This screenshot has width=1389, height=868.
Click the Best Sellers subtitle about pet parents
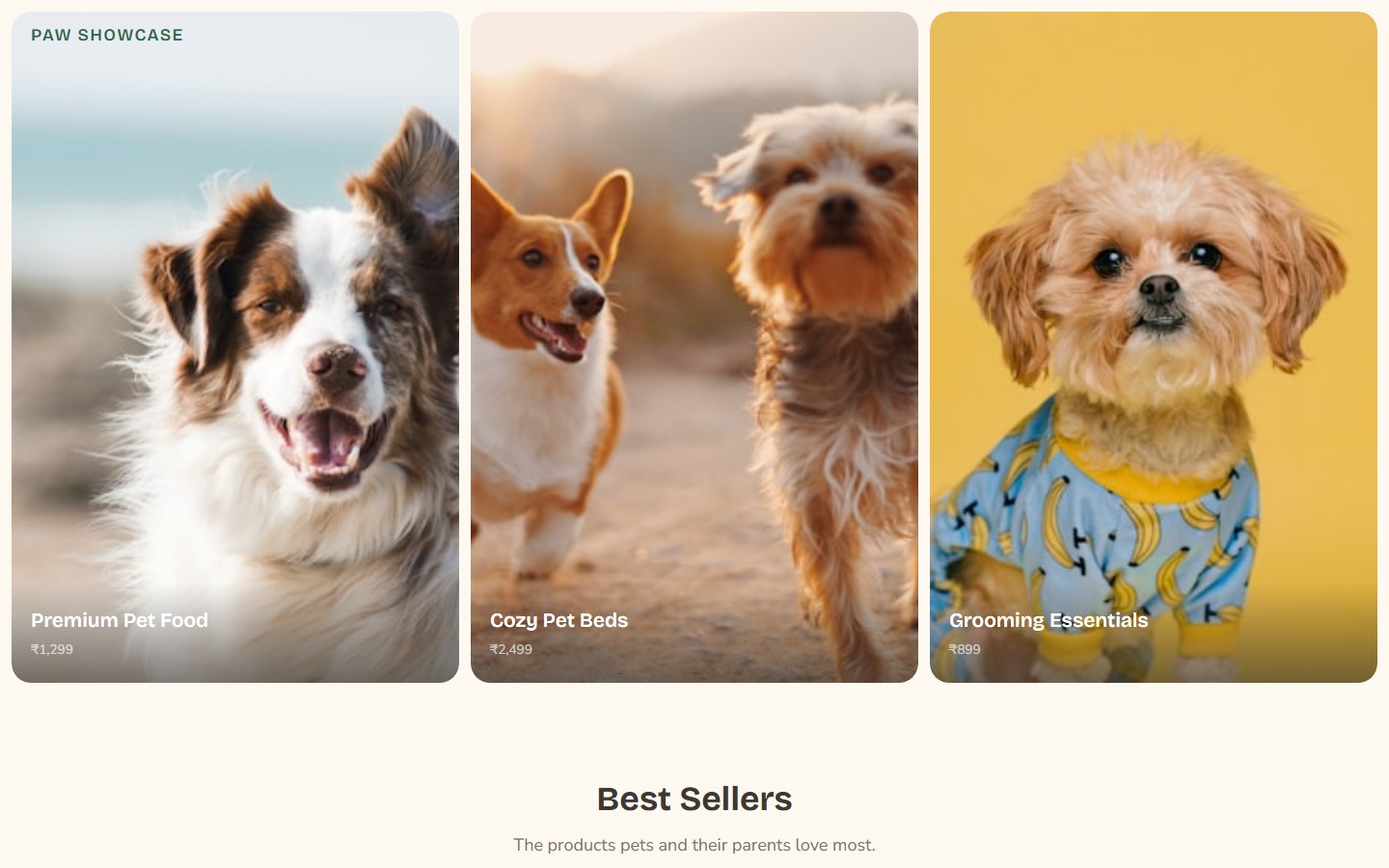[694, 845]
